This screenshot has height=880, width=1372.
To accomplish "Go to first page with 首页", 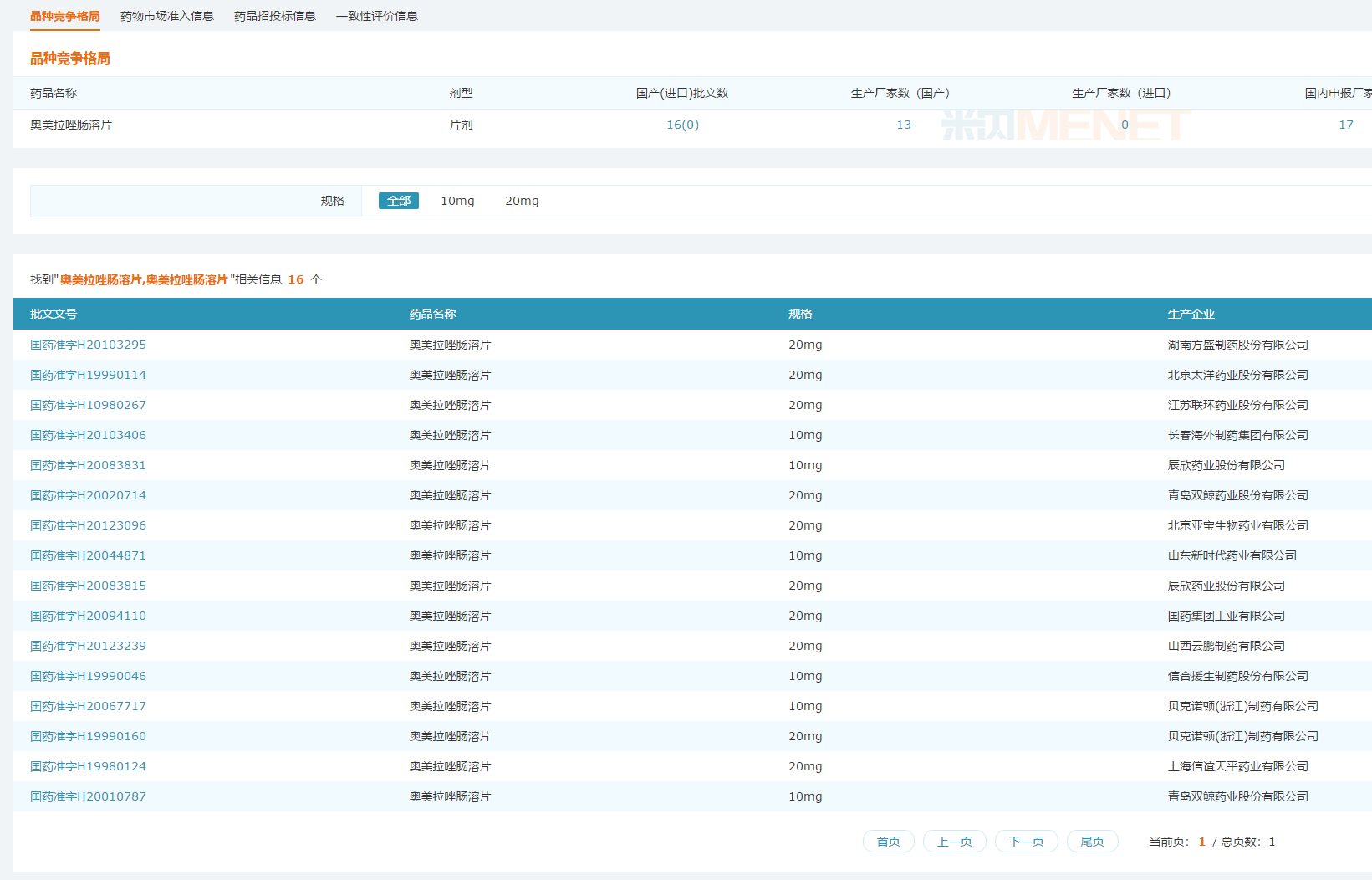I will coord(888,842).
